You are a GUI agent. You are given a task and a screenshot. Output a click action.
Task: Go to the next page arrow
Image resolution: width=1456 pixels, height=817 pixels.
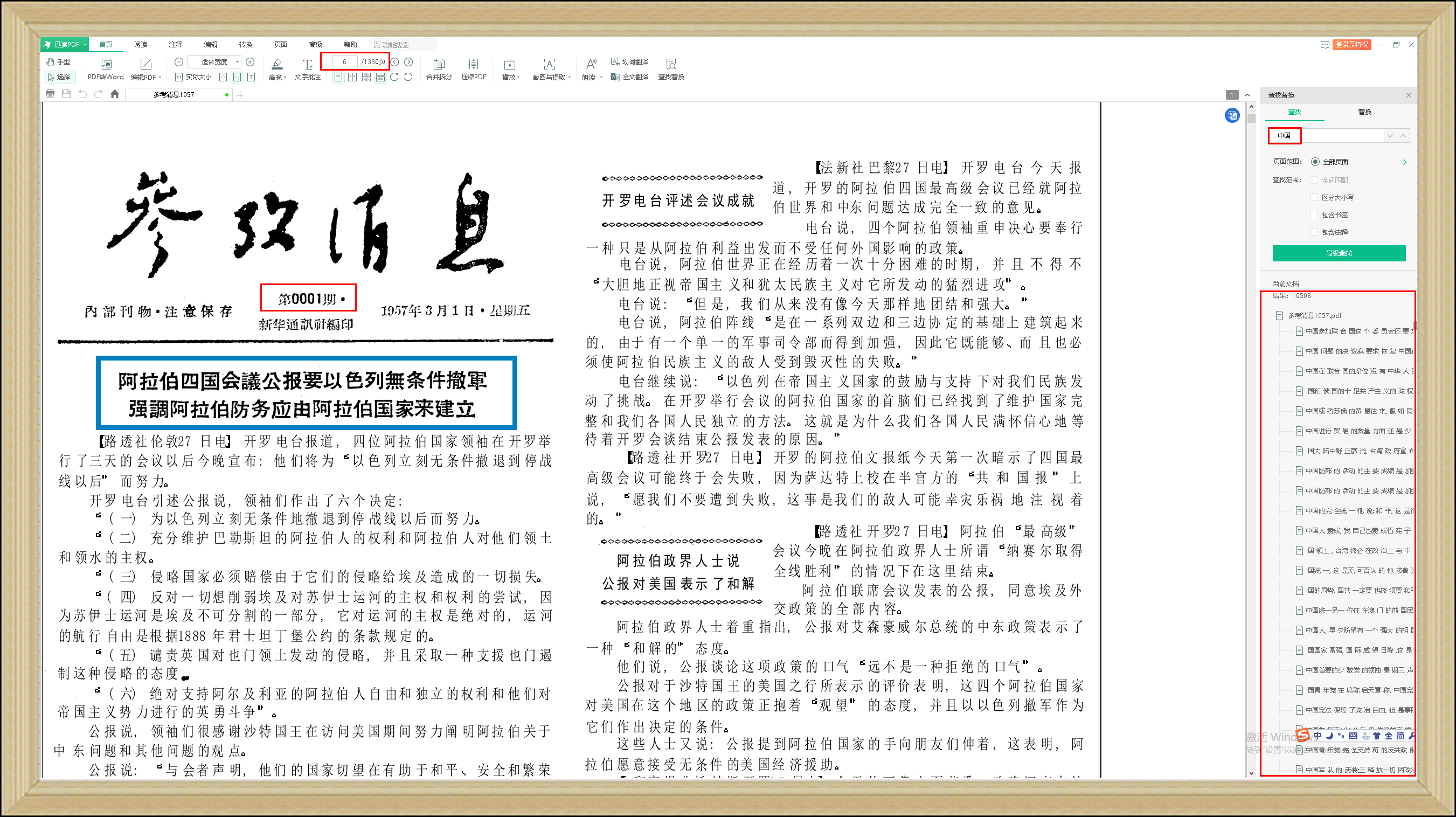[x=408, y=61]
